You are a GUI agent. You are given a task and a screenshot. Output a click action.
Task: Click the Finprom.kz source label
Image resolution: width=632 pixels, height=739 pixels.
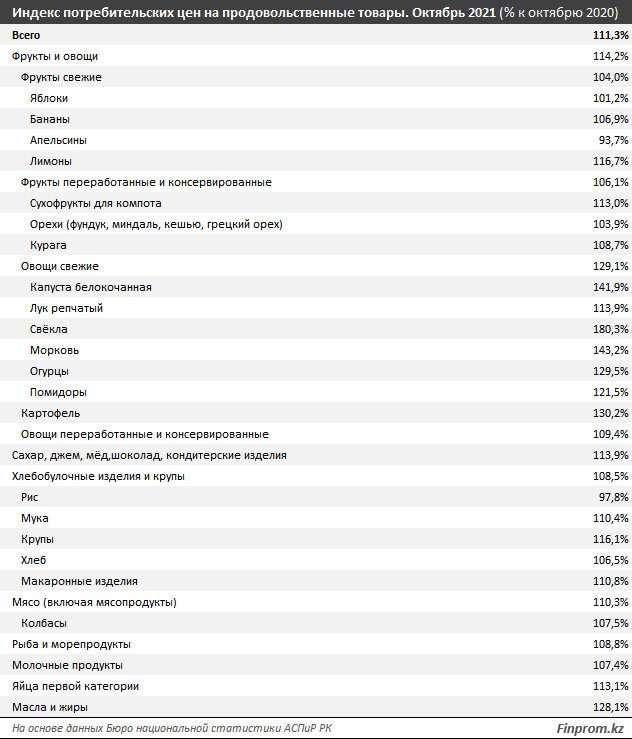pos(590,728)
